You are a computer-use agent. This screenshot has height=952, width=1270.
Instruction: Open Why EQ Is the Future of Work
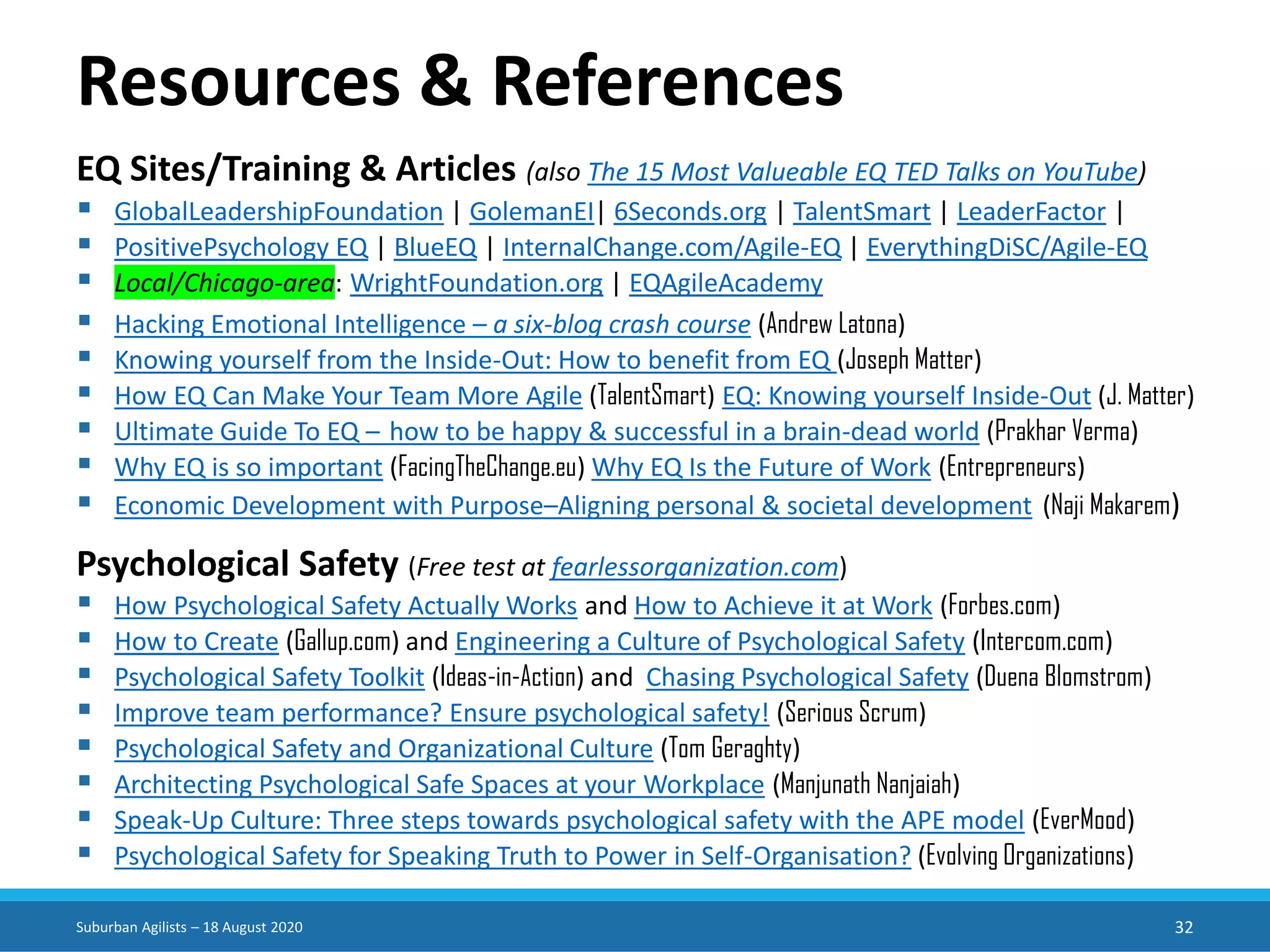pos(761,467)
